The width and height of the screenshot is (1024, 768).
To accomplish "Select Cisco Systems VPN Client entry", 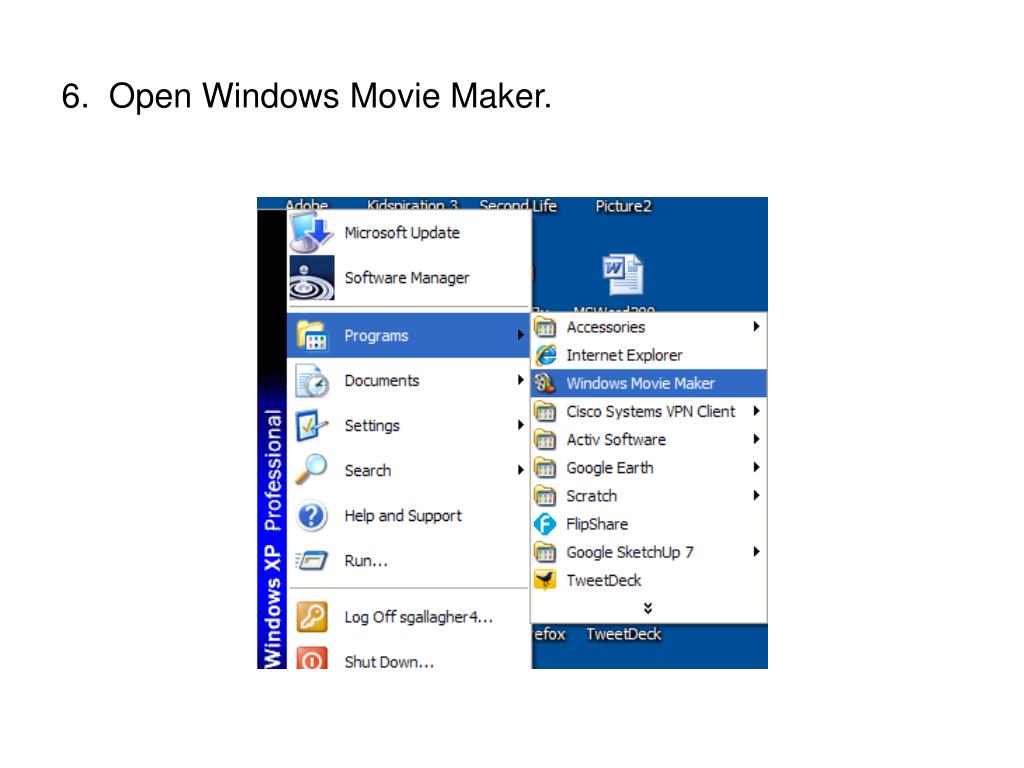I will (648, 411).
